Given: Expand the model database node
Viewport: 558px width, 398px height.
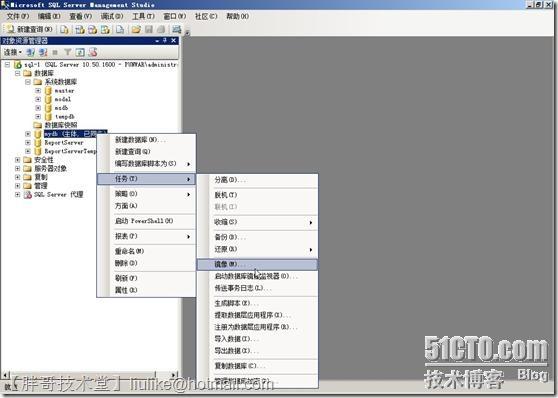Looking at the screenshot, I should click(38, 99).
